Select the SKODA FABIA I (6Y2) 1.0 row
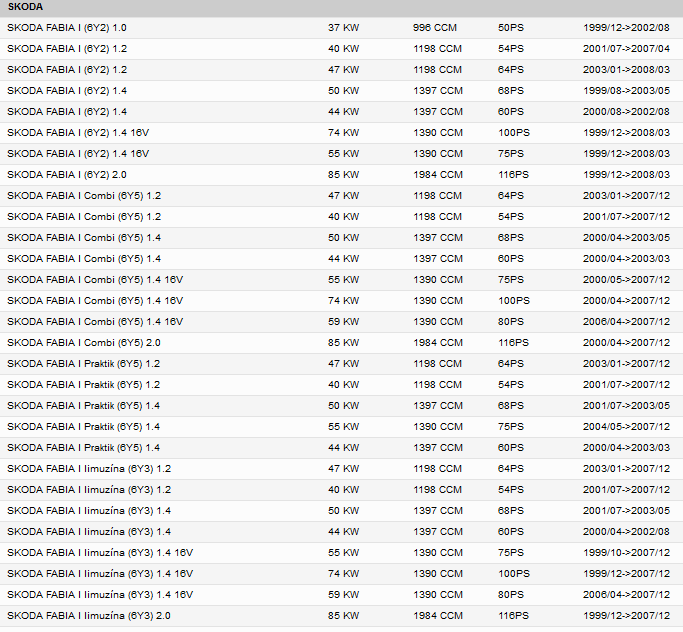The height and width of the screenshot is (632, 683). pos(67,28)
